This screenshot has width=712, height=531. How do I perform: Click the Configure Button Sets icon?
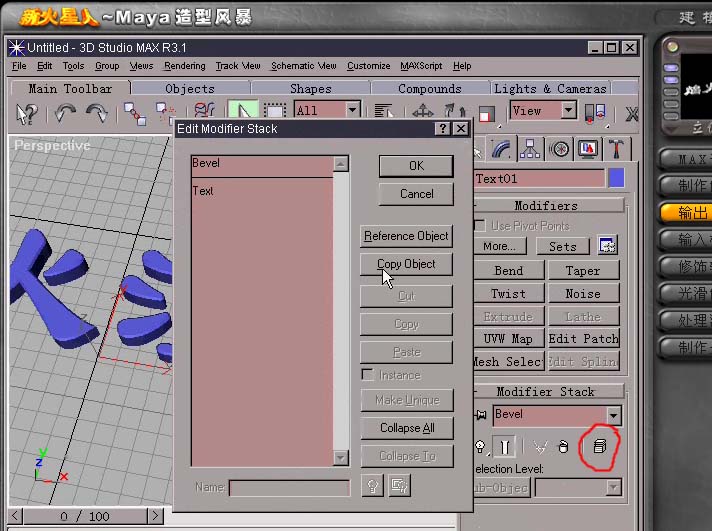(x=607, y=246)
